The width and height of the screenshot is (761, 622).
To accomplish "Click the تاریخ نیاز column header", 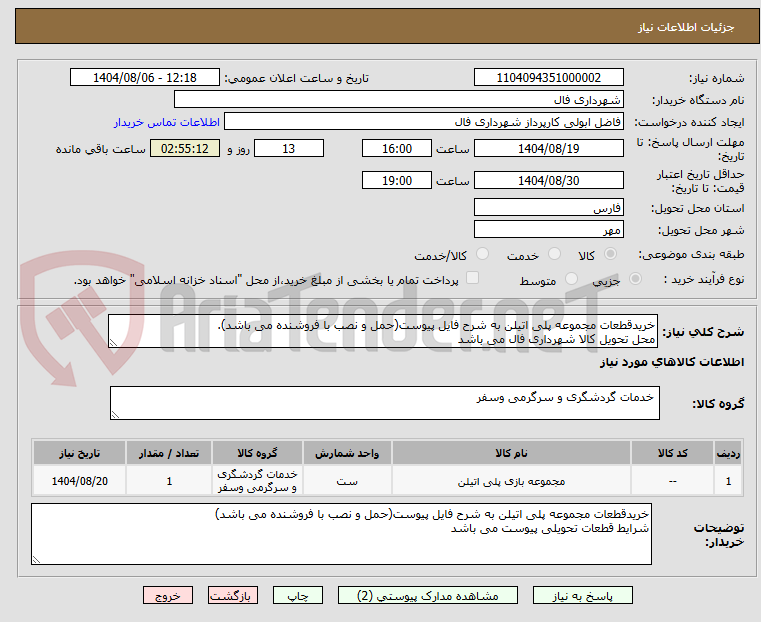I will point(80,453).
